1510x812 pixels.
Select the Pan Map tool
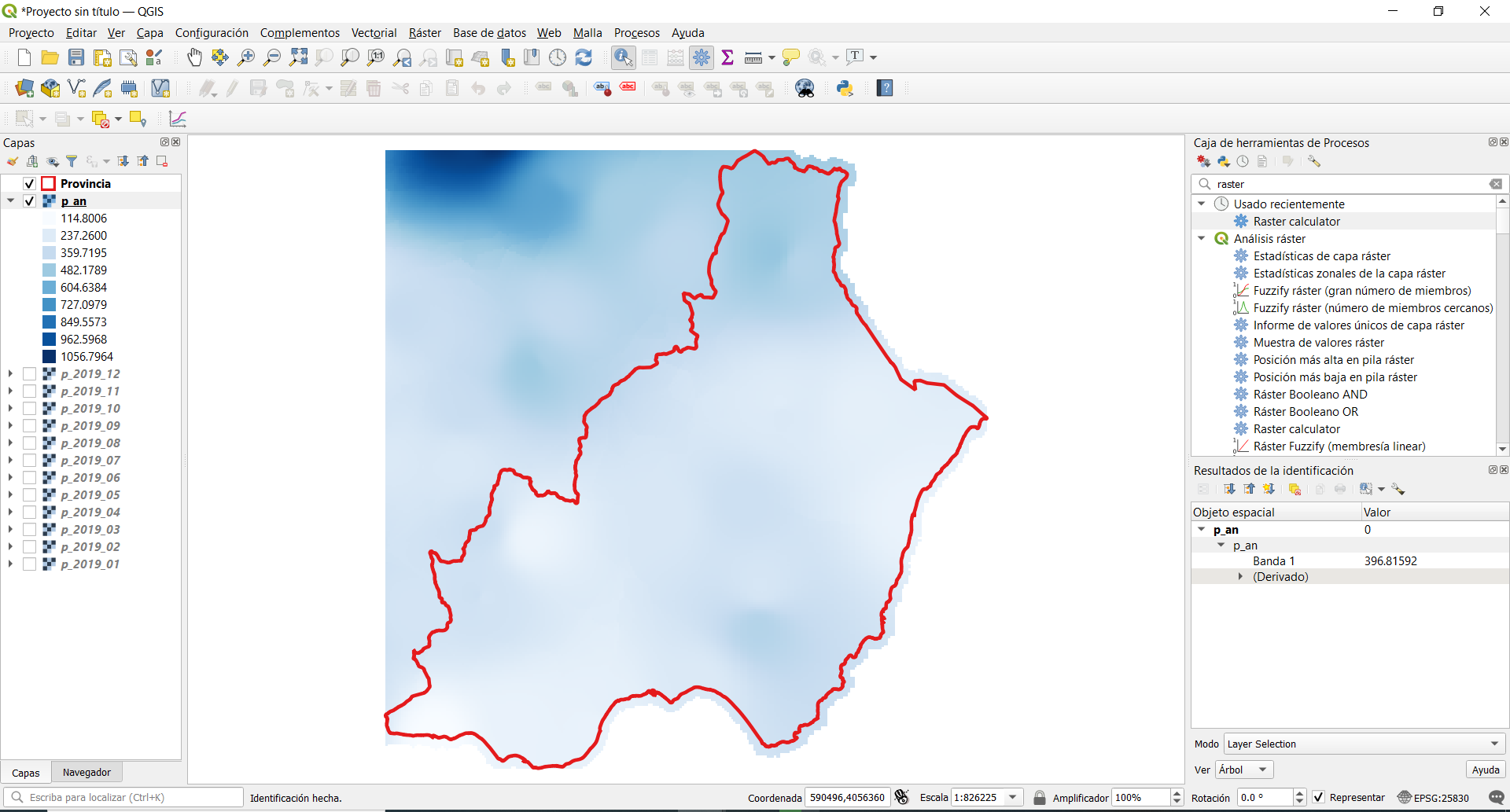[x=194, y=57]
